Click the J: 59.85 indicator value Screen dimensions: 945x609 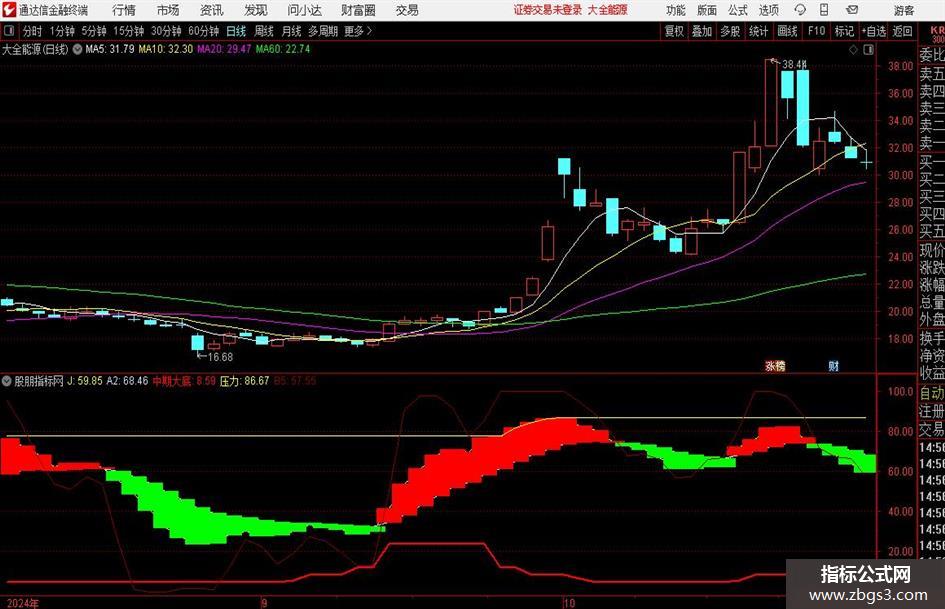(84, 381)
